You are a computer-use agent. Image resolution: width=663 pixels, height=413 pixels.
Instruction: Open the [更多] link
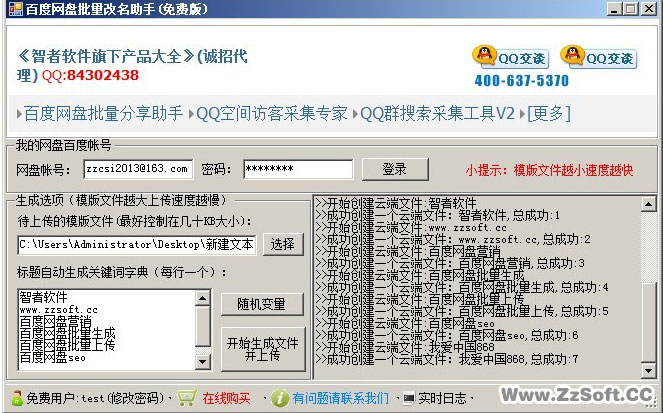[x=549, y=114]
